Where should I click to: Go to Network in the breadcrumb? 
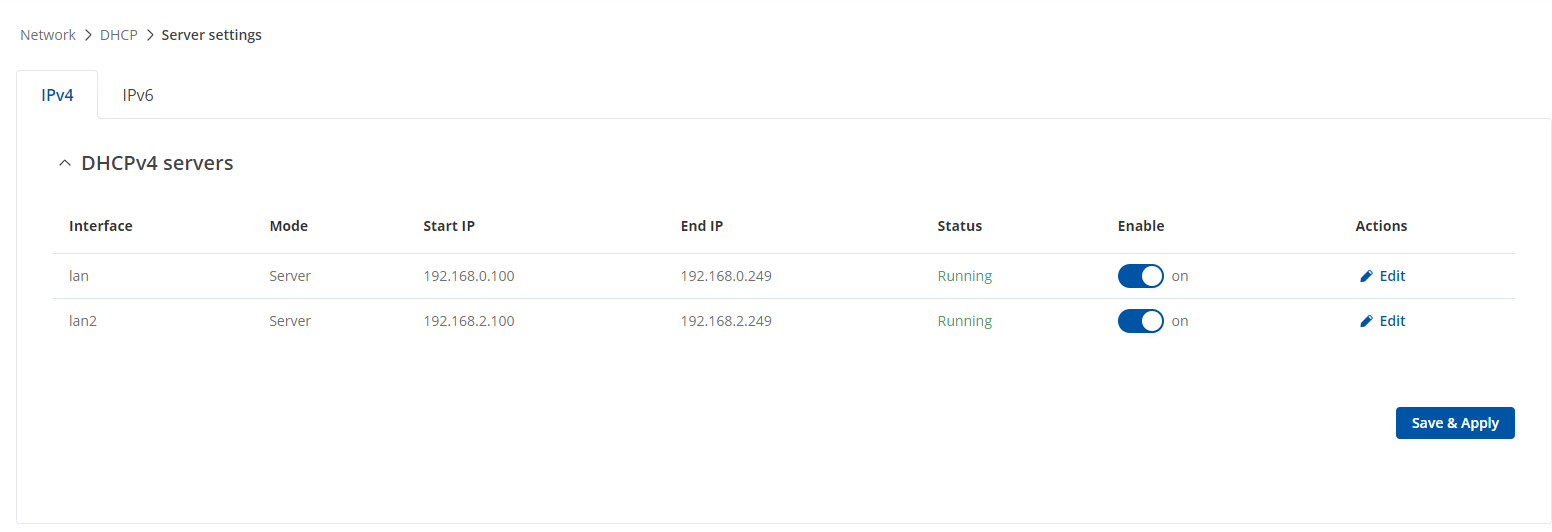(48, 35)
